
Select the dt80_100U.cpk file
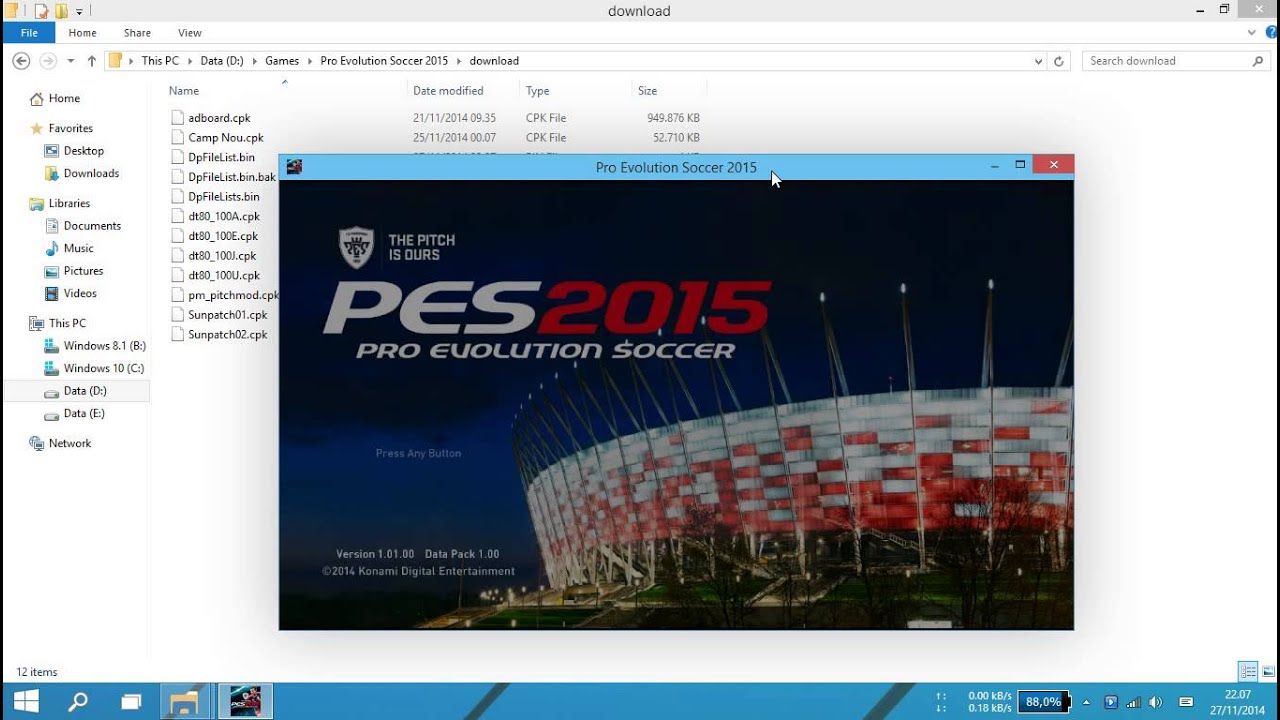point(223,275)
